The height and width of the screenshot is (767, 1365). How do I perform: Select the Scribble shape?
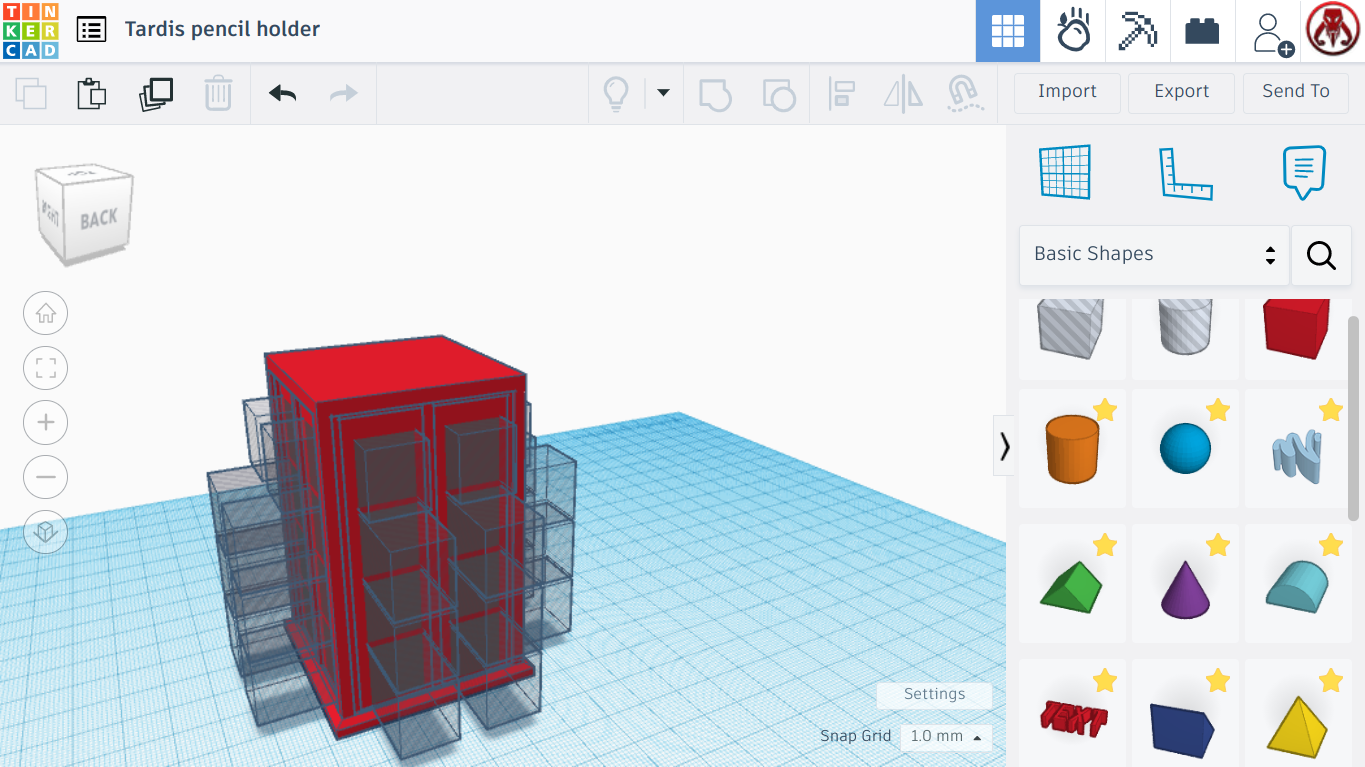pos(1297,449)
